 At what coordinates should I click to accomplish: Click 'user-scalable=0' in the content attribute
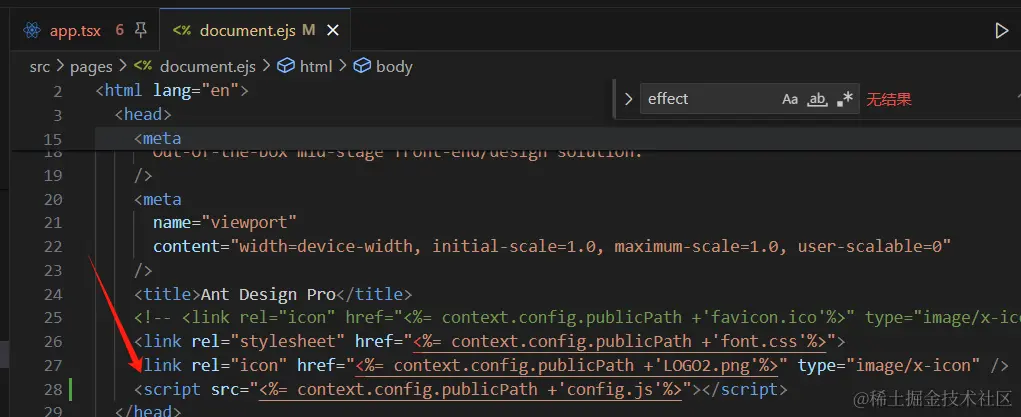869,246
